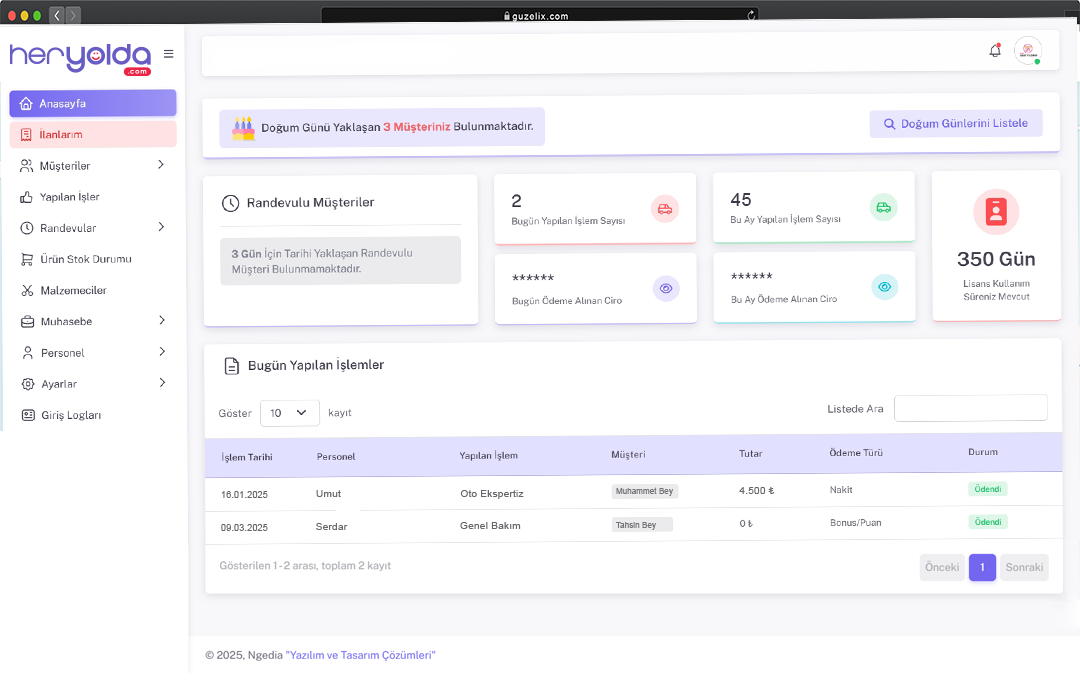Image resolution: width=1080 pixels, height=681 pixels.
Task: Sort table by Tutar column header
Action: click(750, 454)
